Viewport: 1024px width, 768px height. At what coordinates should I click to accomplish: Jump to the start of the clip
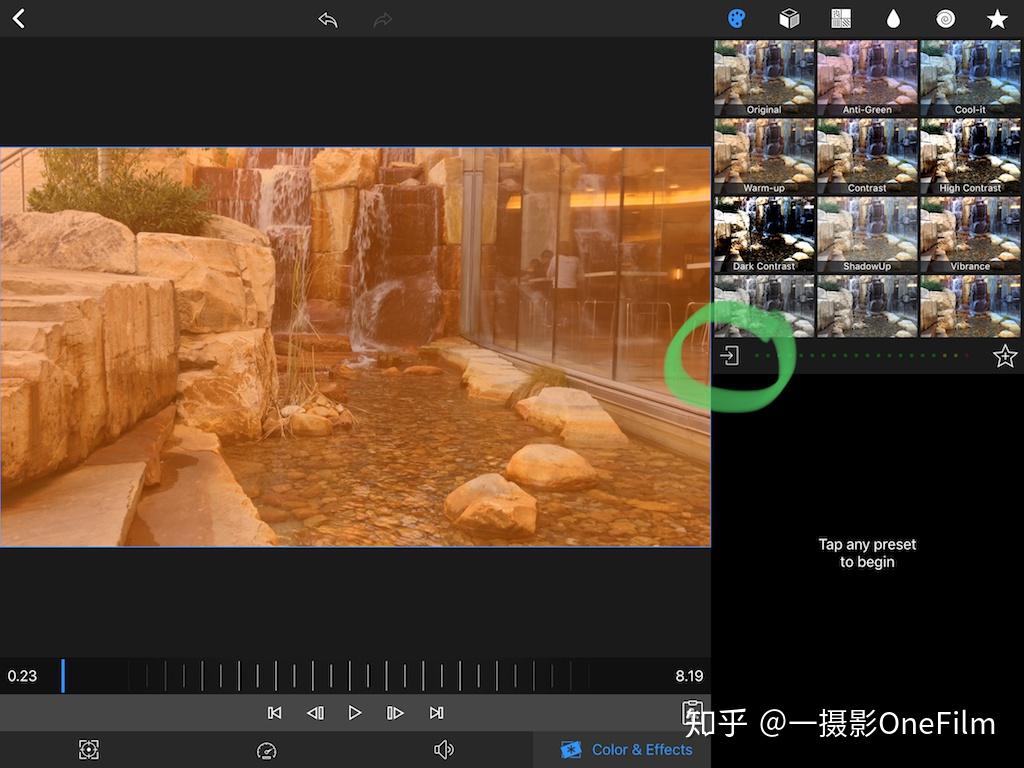click(274, 713)
